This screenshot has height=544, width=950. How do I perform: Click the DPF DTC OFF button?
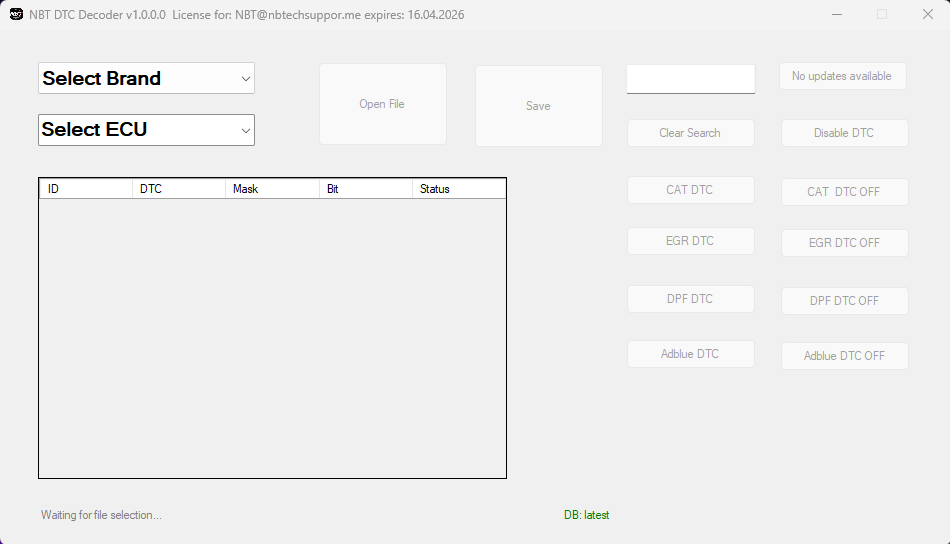[845, 301]
